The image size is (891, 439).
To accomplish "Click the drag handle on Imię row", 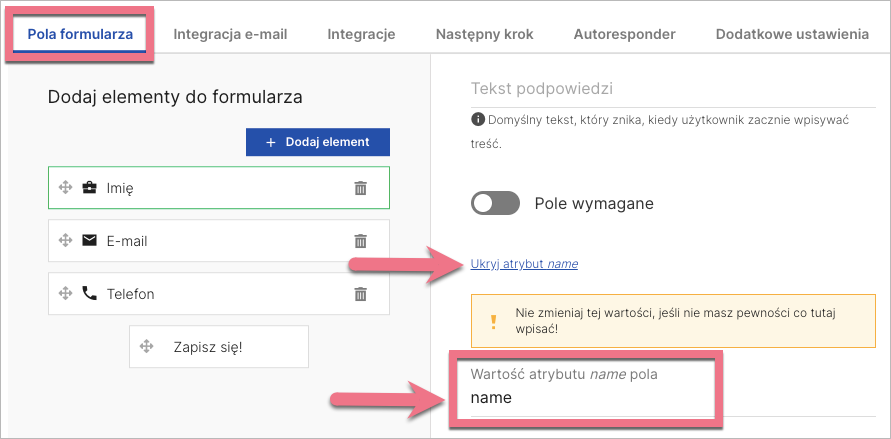I will tap(66, 187).
